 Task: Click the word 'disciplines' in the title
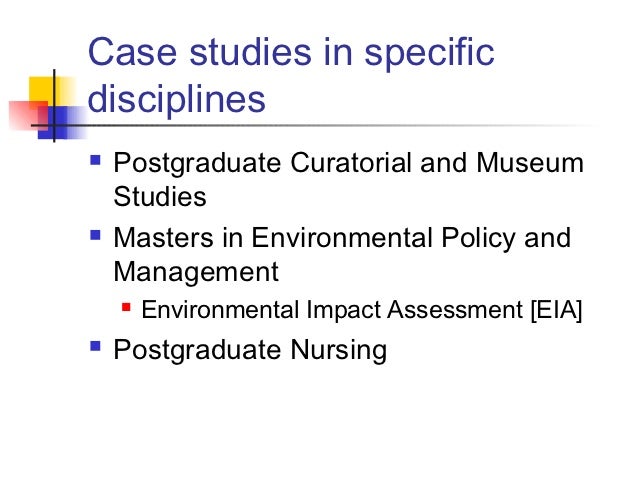click(177, 99)
